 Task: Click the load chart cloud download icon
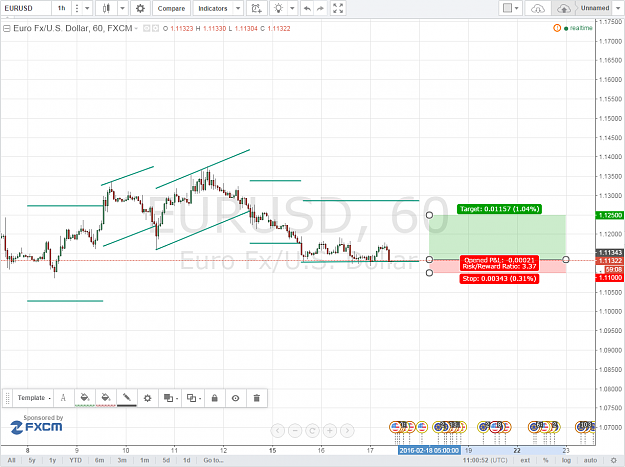pyautogui.click(x=538, y=8)
